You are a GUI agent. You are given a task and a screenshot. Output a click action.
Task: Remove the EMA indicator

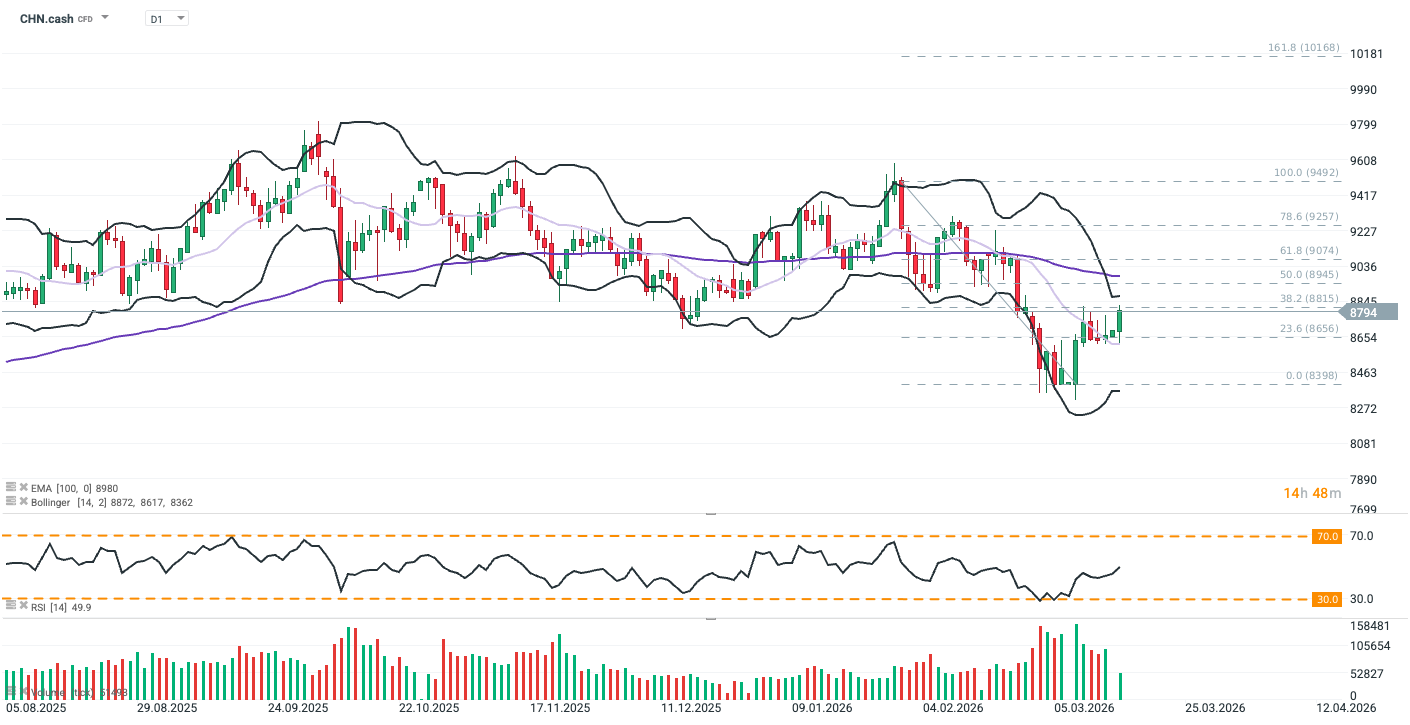click(23, 487)
